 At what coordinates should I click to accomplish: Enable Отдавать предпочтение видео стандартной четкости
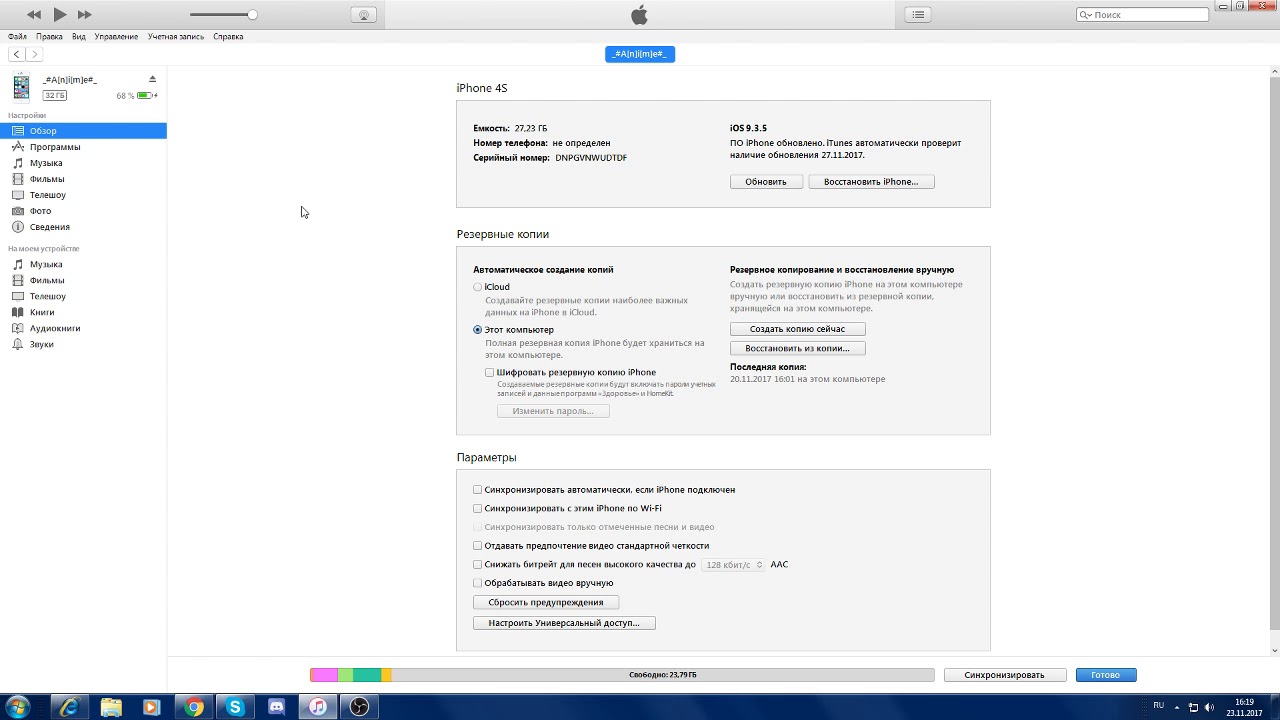click(478, 546)
